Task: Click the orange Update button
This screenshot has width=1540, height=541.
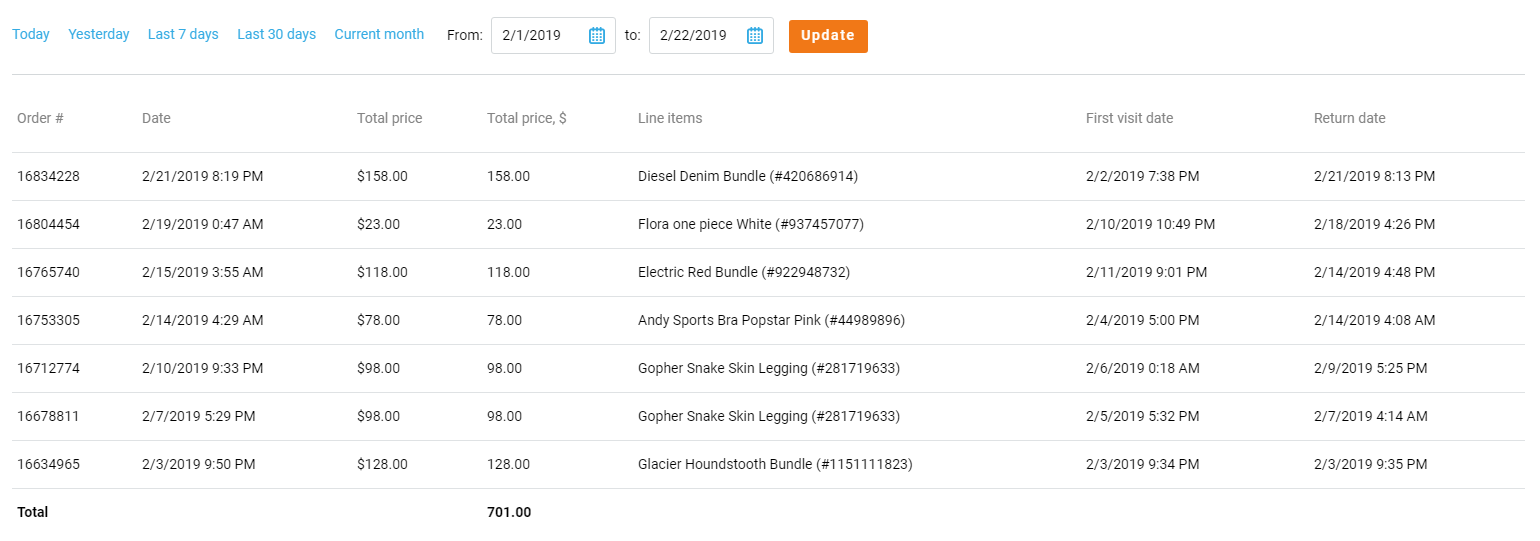Action: (x=828, y=36)
